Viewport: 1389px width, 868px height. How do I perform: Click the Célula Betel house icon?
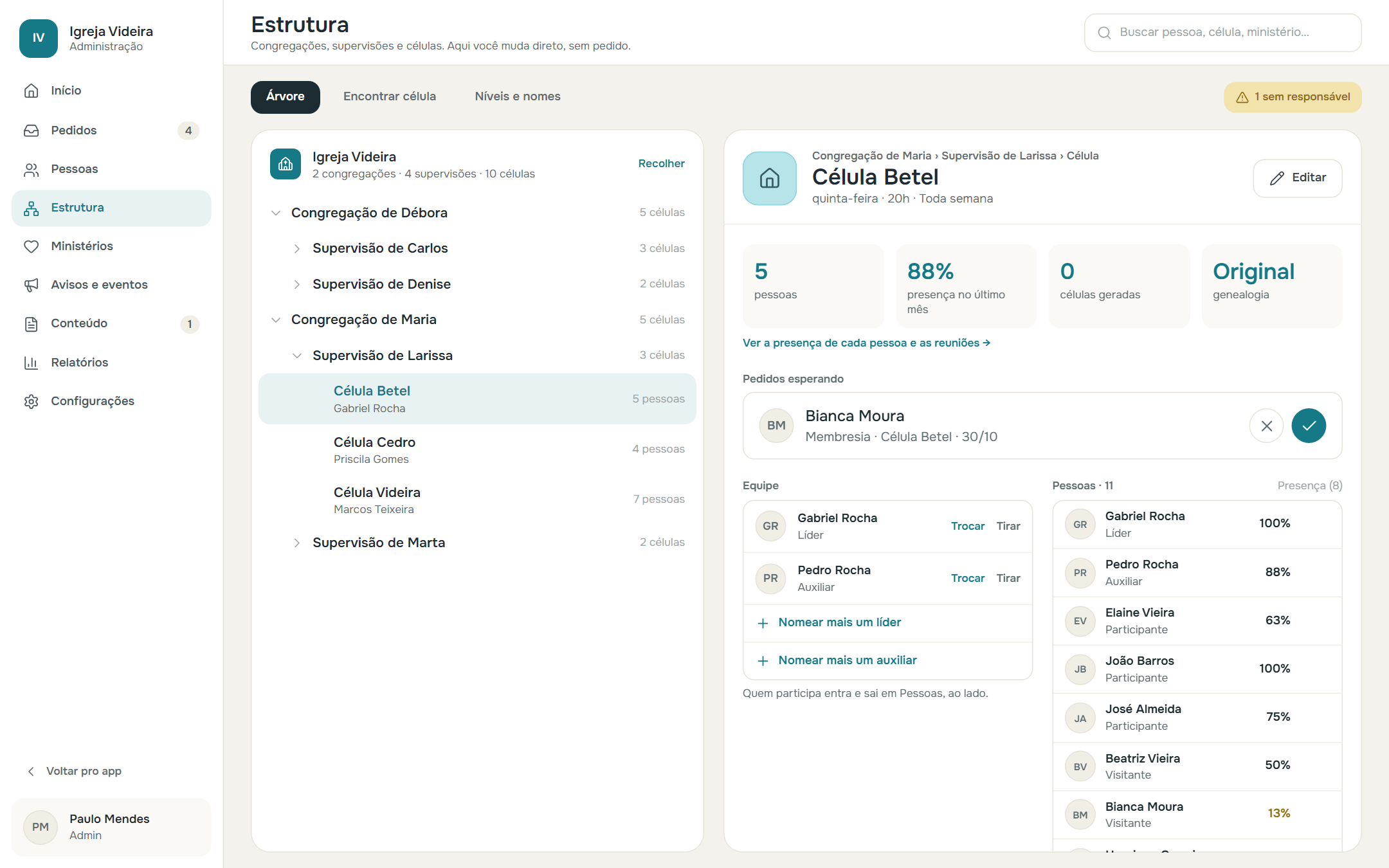[x=770, y=178]
